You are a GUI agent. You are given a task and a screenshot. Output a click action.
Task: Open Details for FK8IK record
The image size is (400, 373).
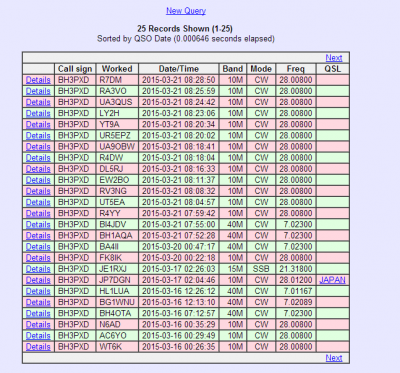[38, 258]
